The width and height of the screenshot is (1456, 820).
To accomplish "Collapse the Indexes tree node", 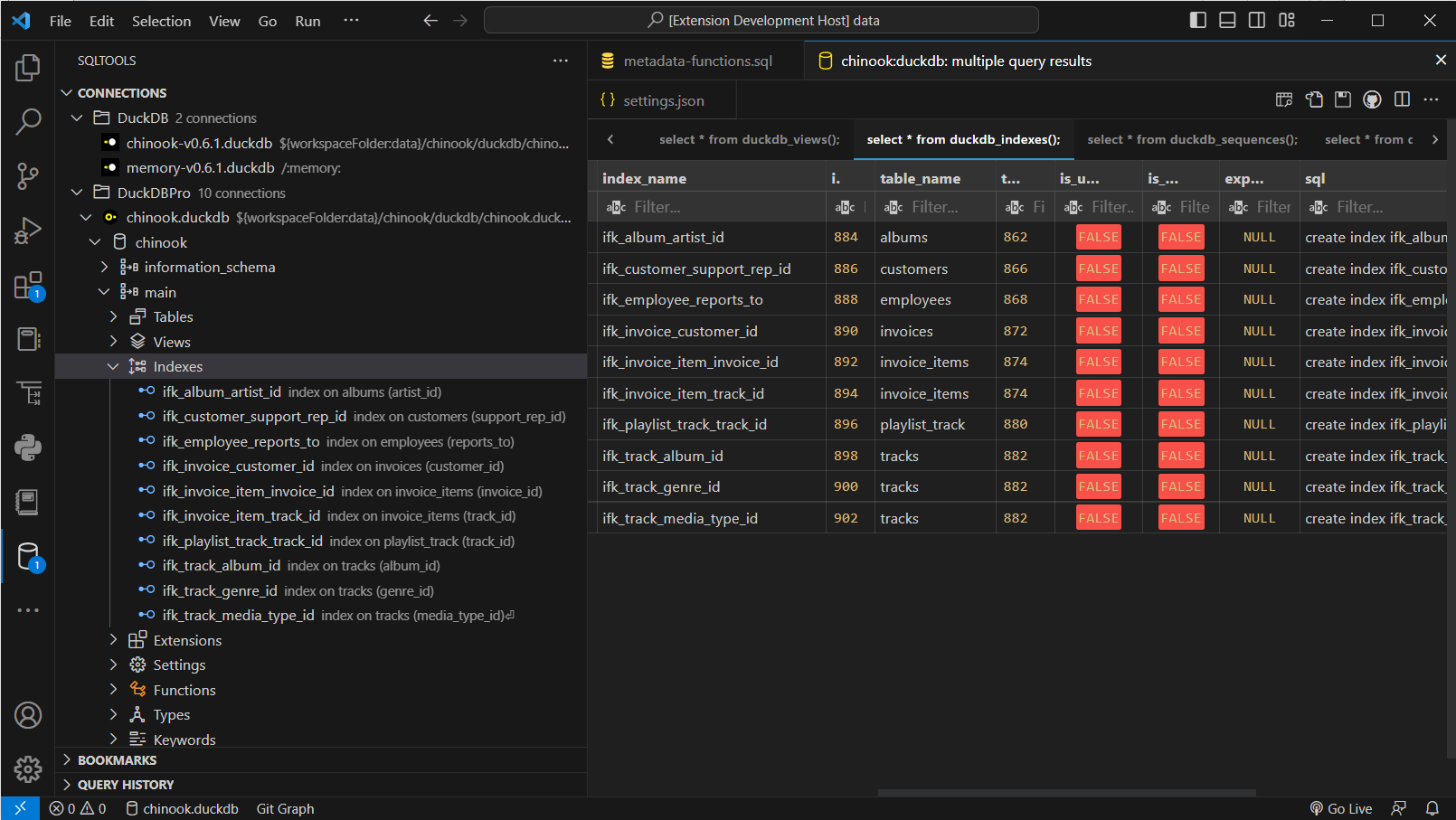I will 113,366.
